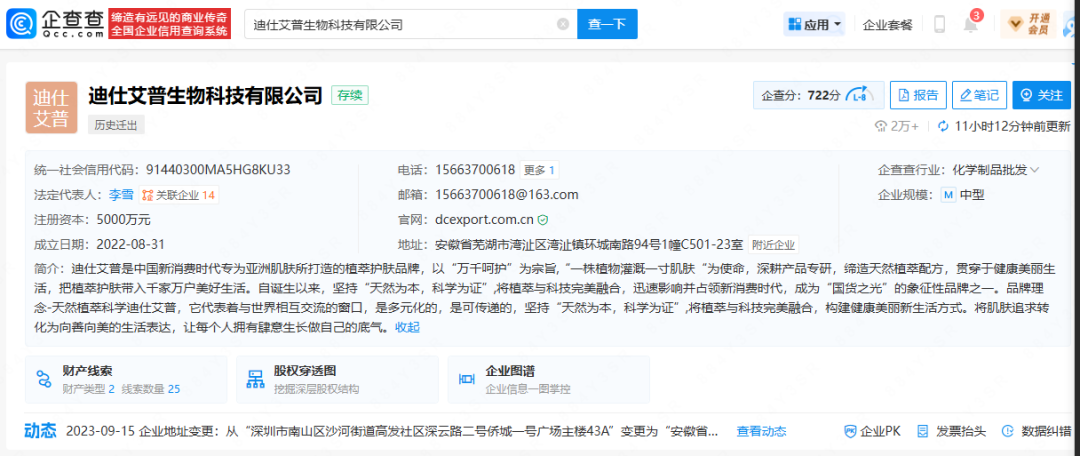
Task: Refresh data using the update icon
Action: tap(944, 126)
